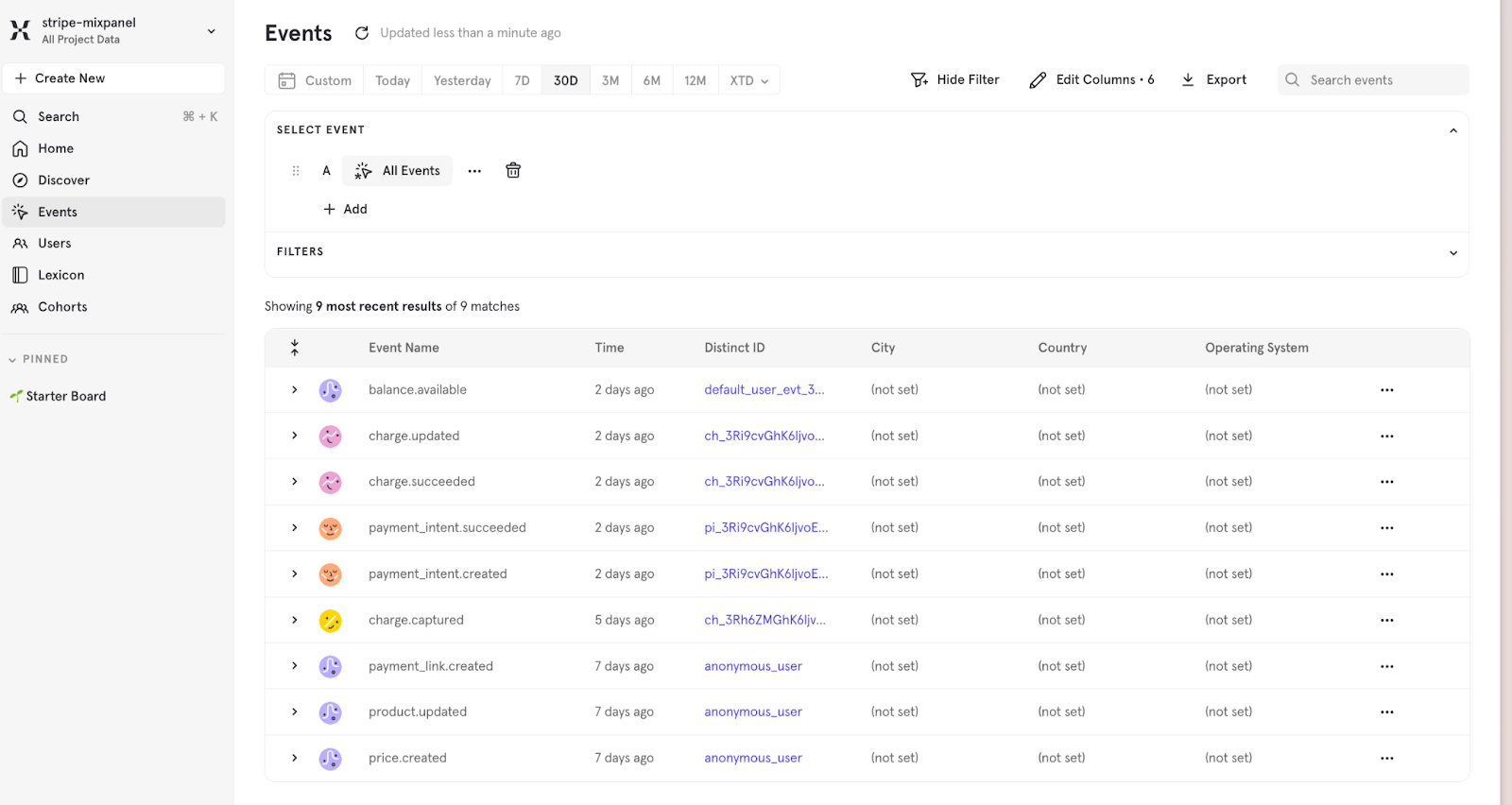1512x805 pixels.
Task: Click Hide Filter button
Action: pos(954,80)
